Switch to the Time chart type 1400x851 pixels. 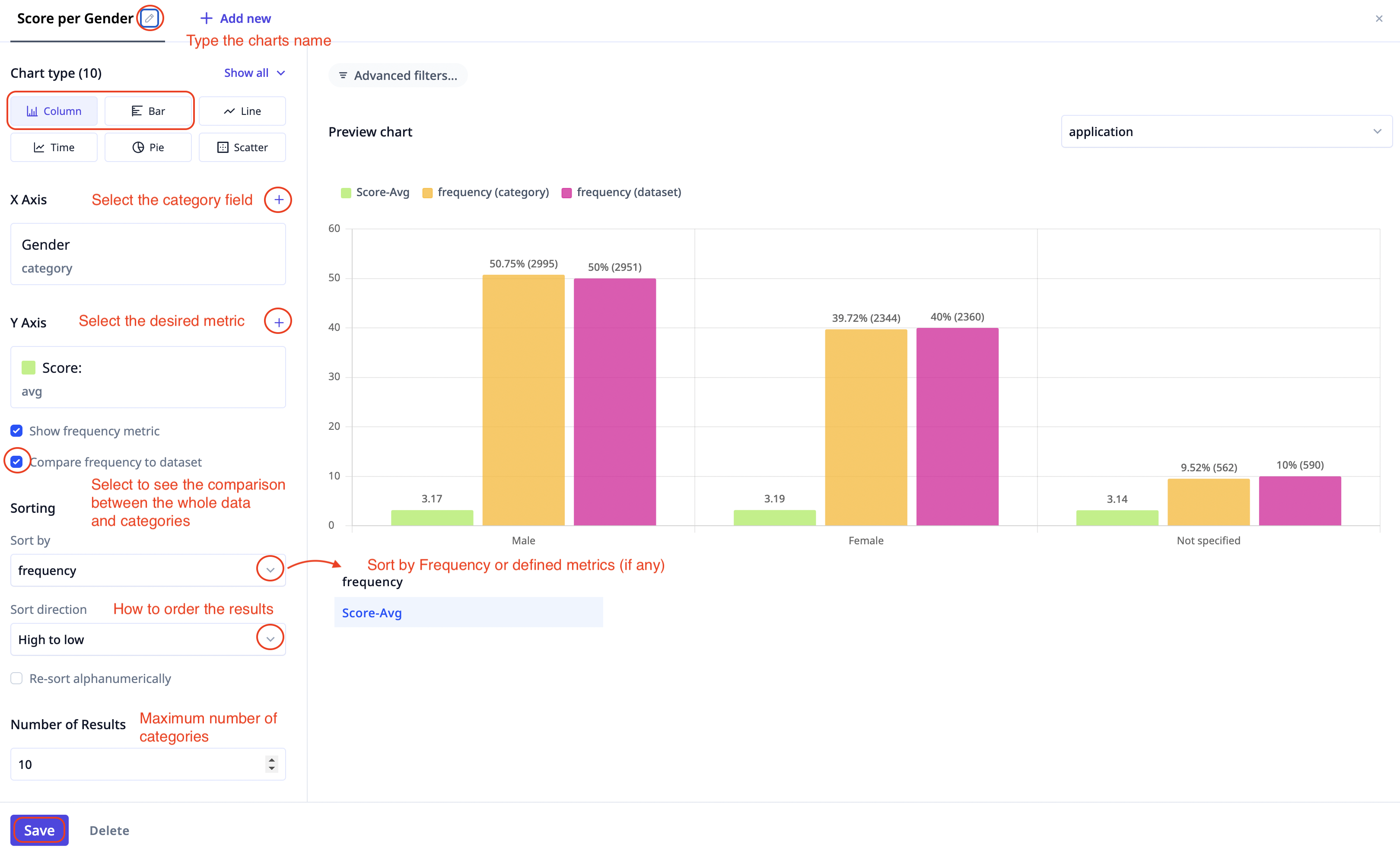[54, 148]
